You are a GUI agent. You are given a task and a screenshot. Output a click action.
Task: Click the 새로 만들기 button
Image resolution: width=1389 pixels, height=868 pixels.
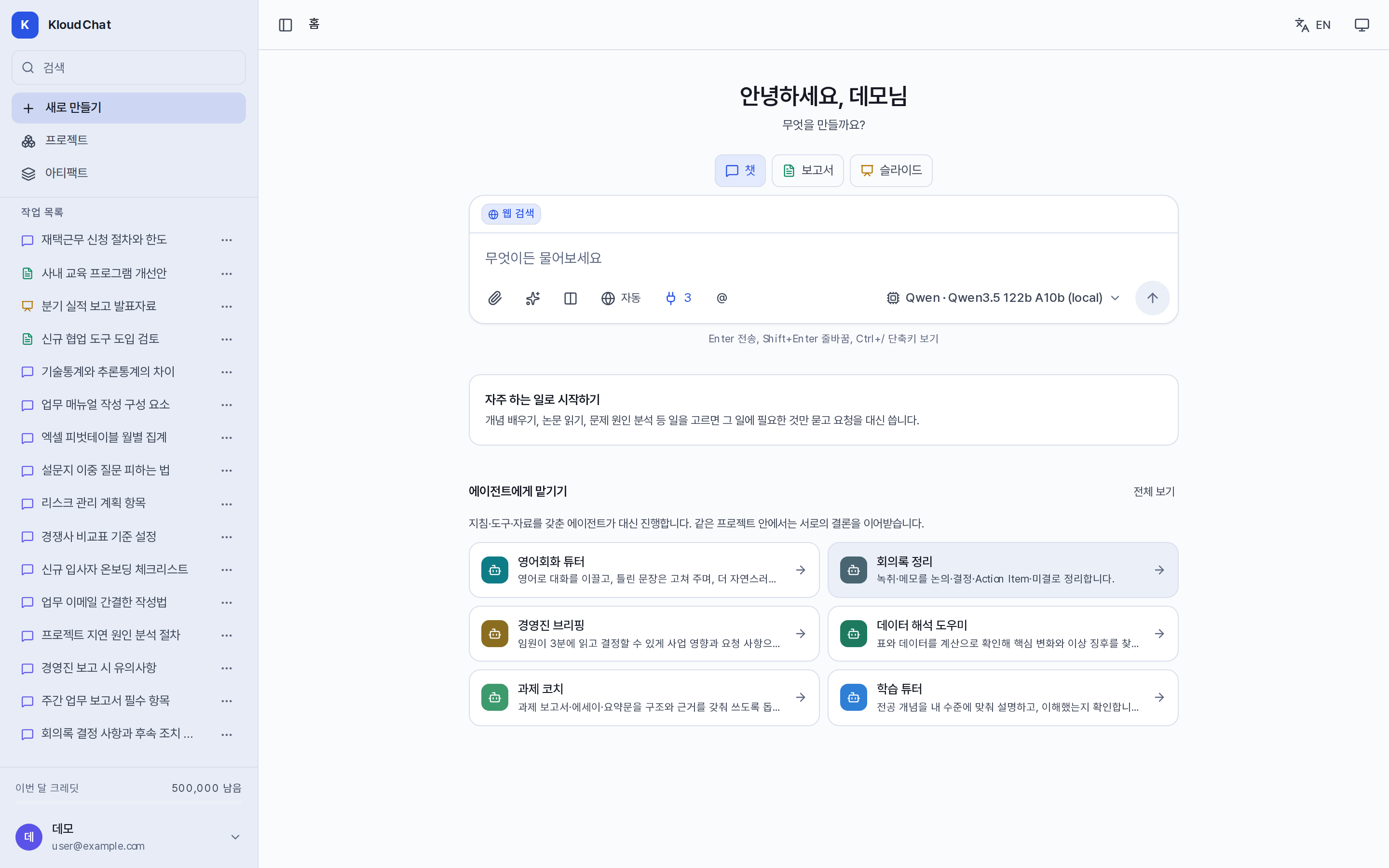point(129,108)
